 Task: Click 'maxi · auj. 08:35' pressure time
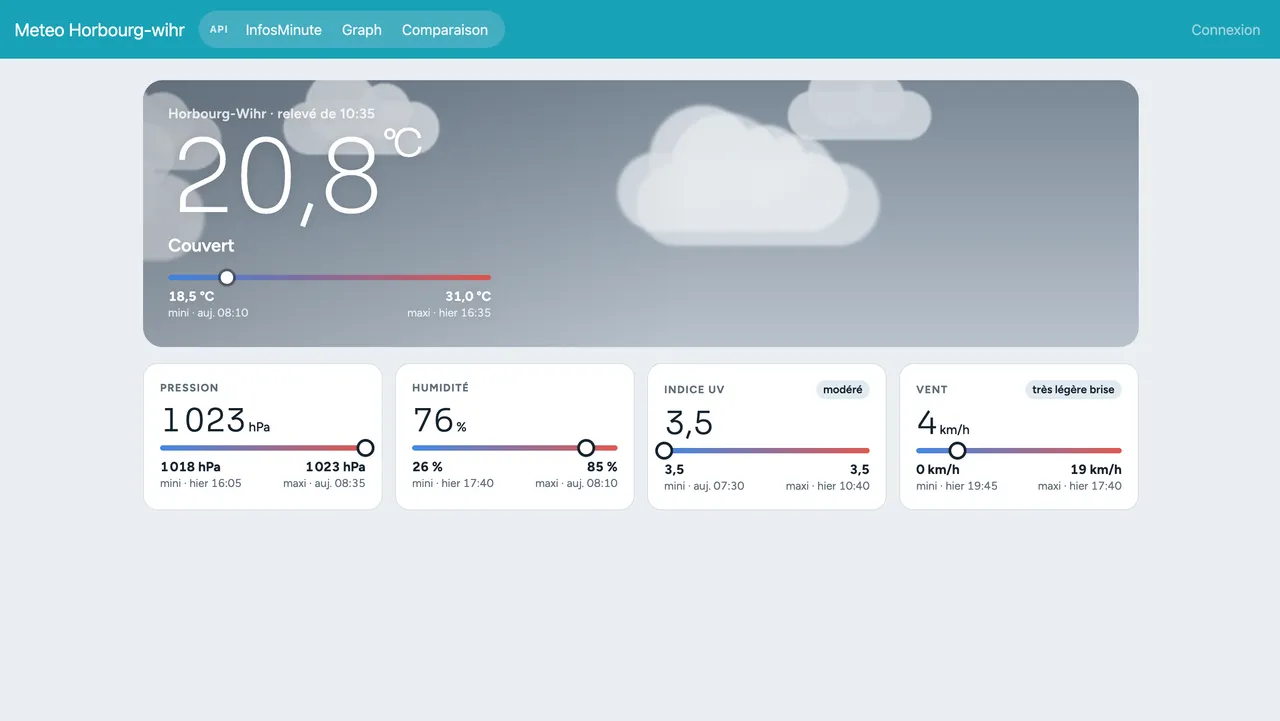tap(324, 484)
